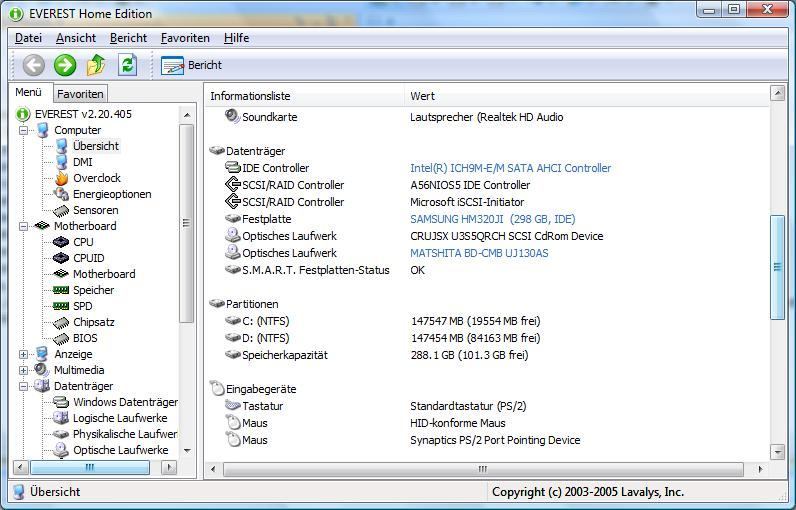Select Übersicht in the tree

point(95,146)
